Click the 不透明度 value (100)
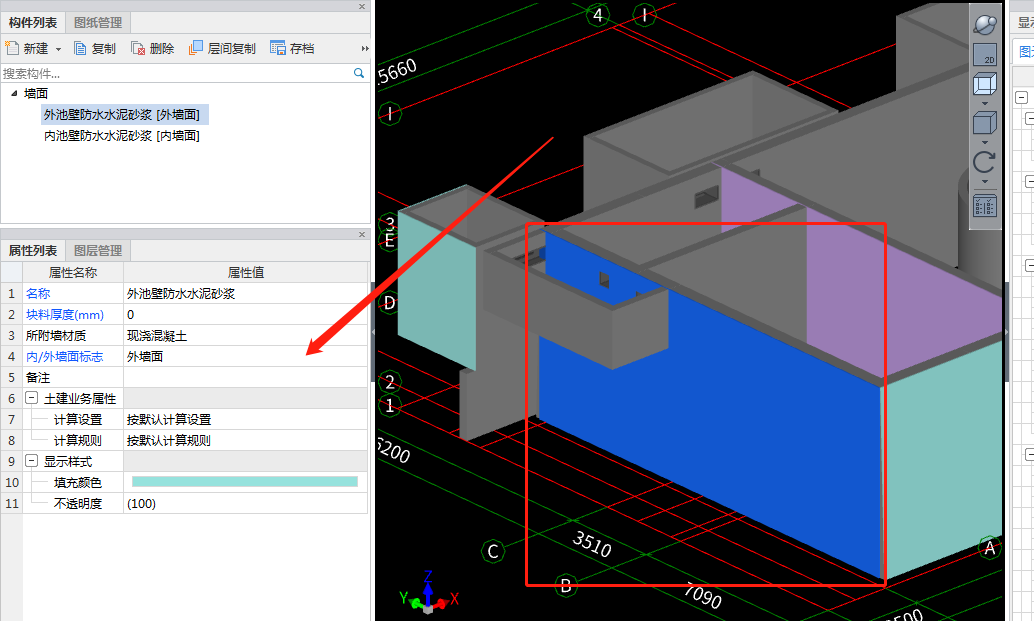Image resolution: width=1034 pixels, height=621 pixels. [x=245, y=504]
